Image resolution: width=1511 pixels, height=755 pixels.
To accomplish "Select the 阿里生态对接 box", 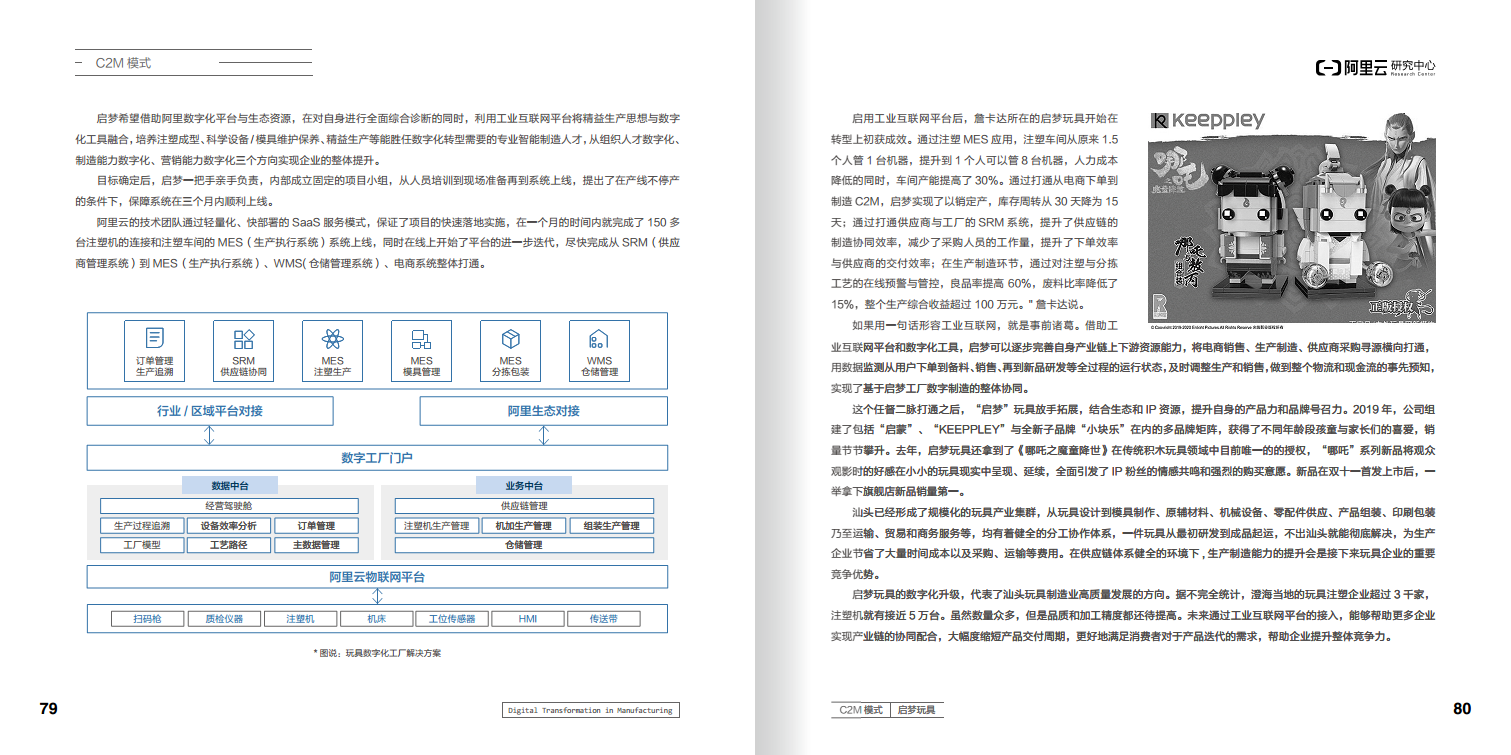I will [x=545, y=410].
